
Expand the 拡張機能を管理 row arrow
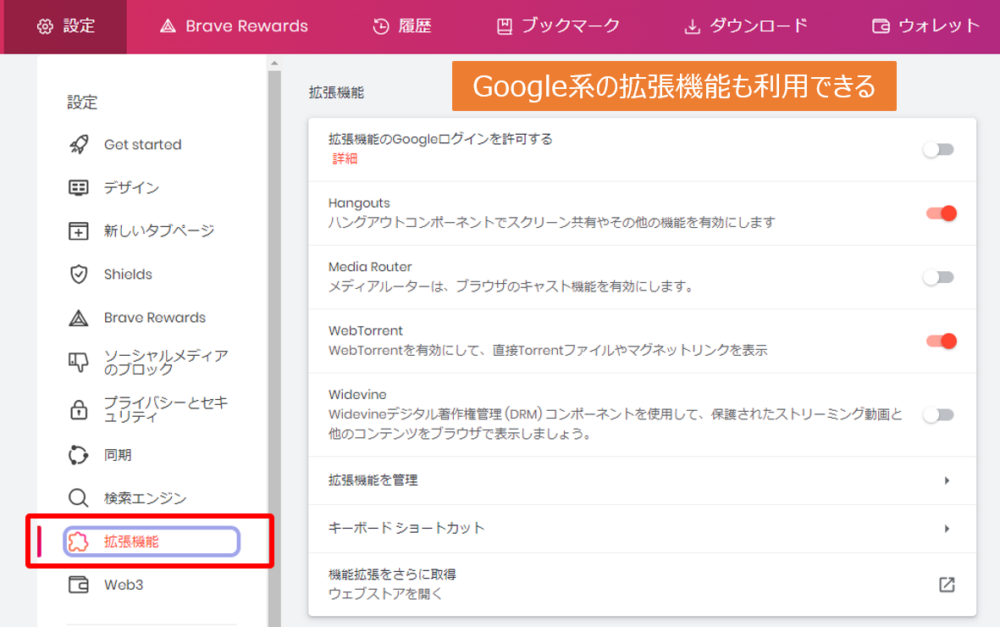coord(947,480)
